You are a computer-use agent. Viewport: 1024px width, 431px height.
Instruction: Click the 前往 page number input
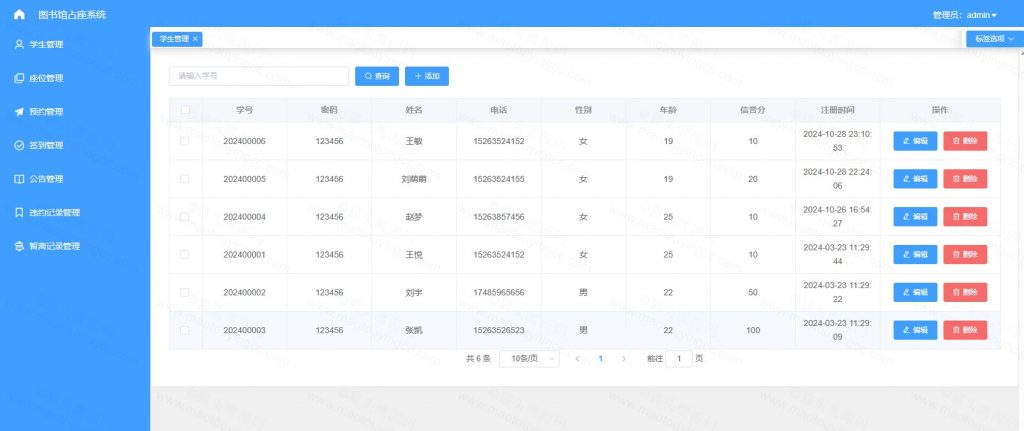(679, 359)
